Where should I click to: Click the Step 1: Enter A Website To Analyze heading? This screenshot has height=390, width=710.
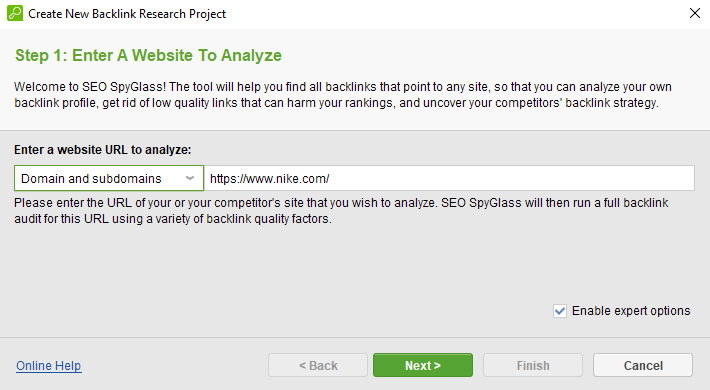click(x=148, y=55)
